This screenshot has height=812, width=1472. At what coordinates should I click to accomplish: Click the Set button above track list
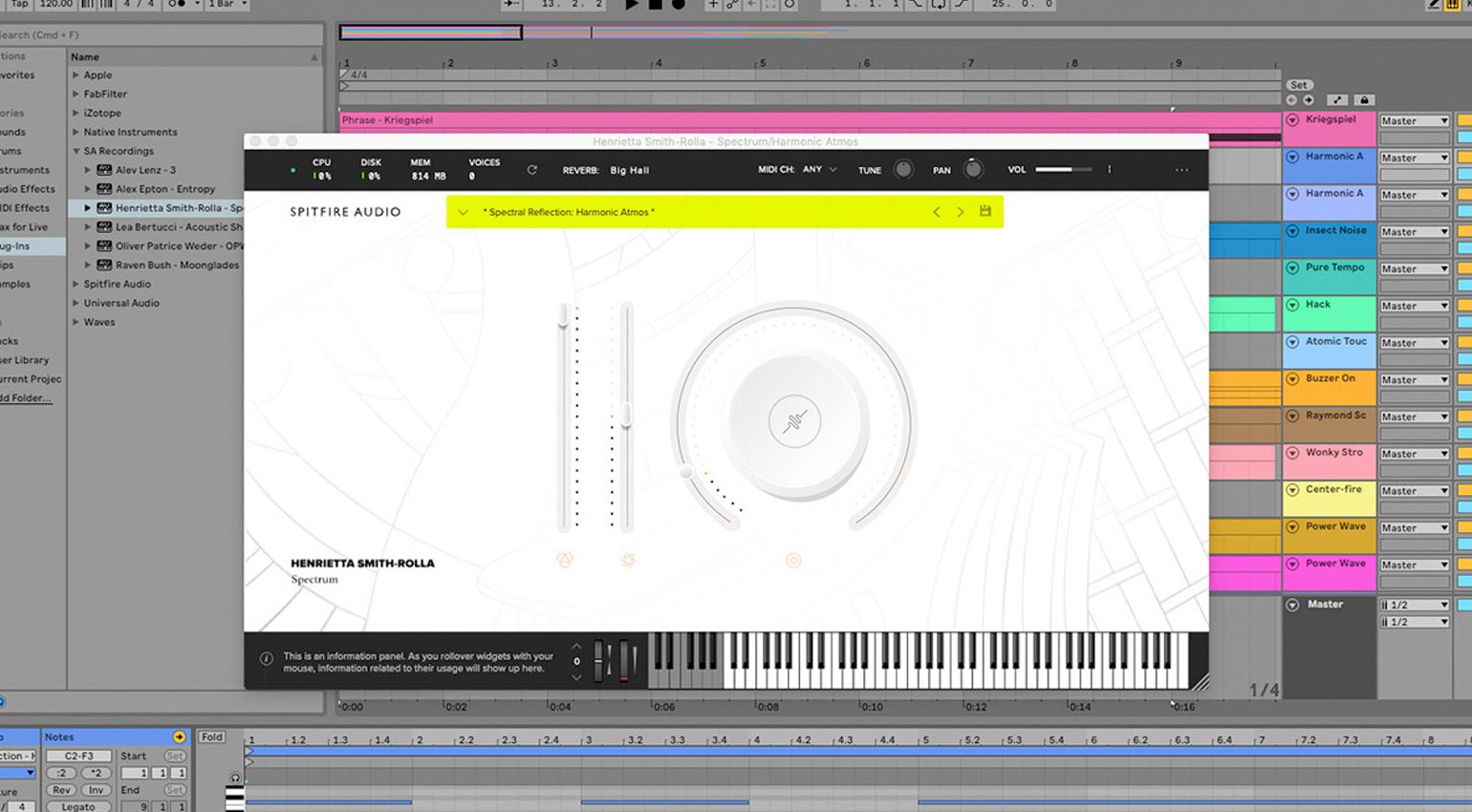(x=1299, y=85)
